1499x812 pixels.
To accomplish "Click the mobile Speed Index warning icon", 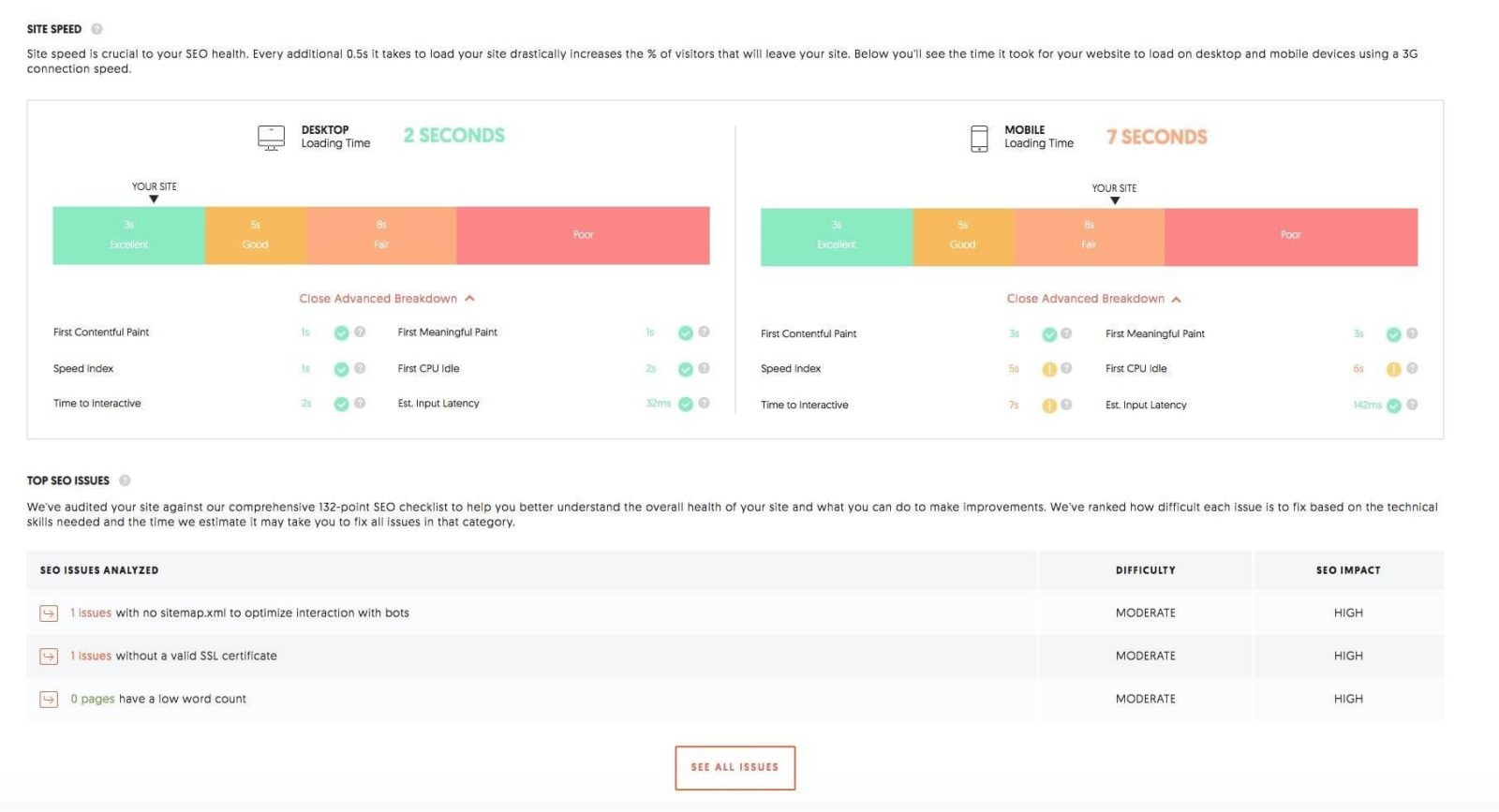I will tap(1049, 369).
